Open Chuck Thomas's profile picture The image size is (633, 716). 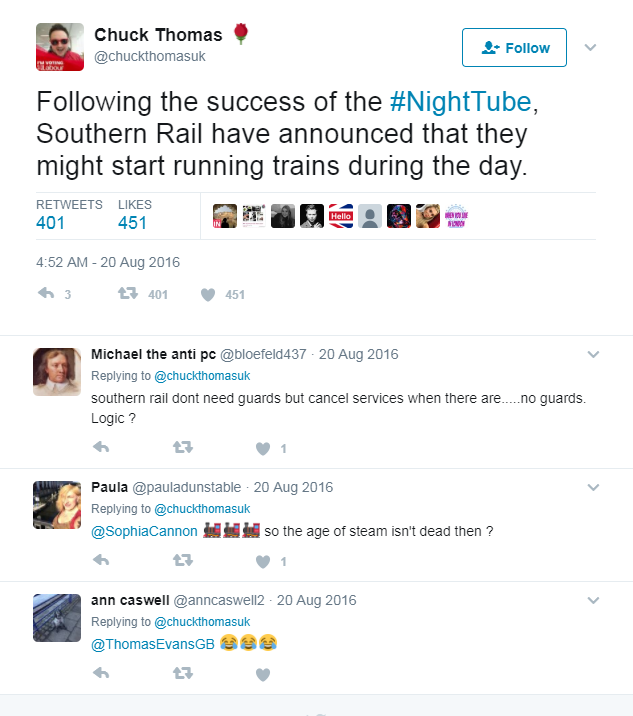(60, 47)
